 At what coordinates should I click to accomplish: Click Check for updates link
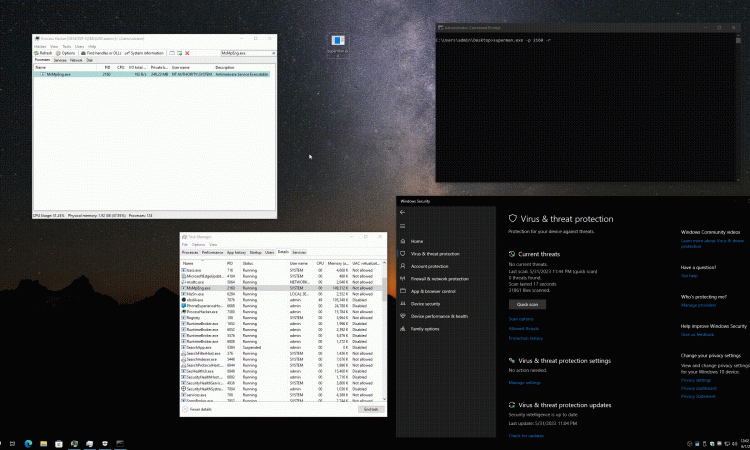coord(526,436)
